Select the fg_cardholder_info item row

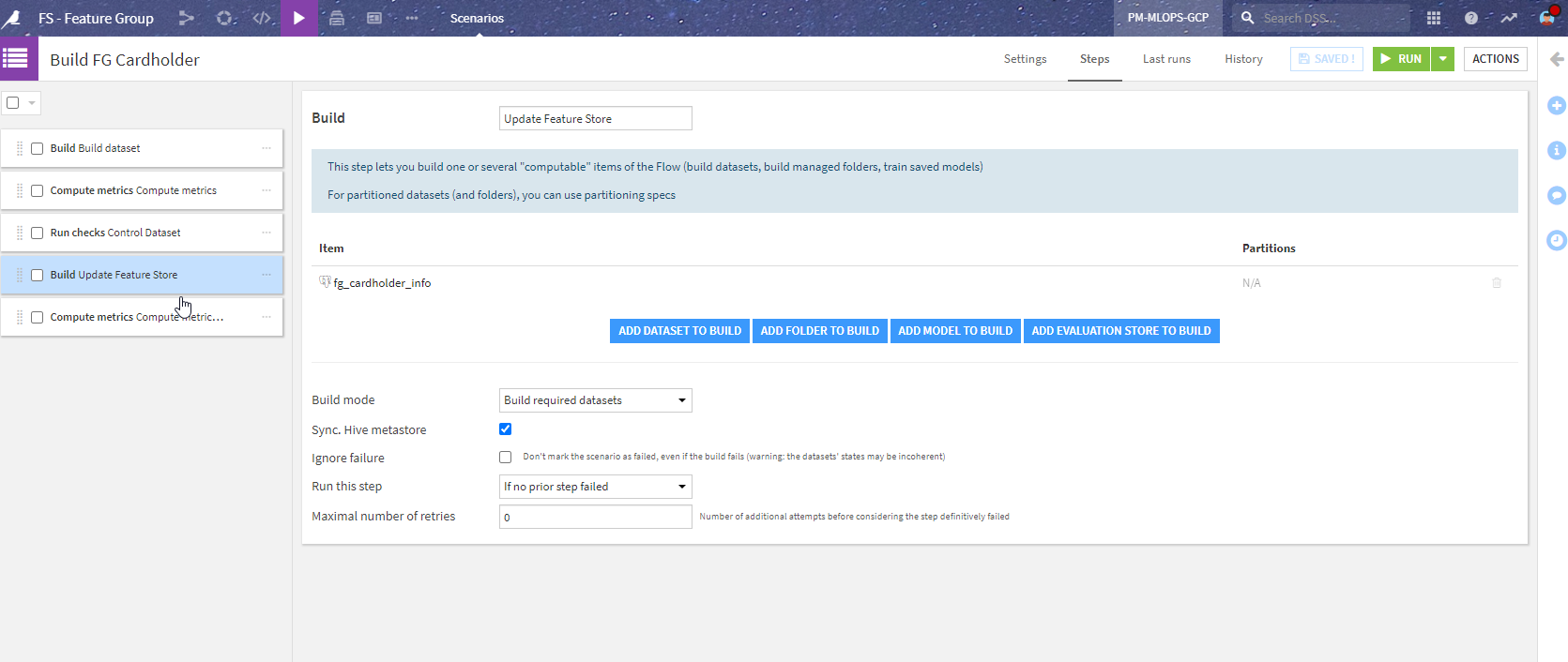pos(915,282)
